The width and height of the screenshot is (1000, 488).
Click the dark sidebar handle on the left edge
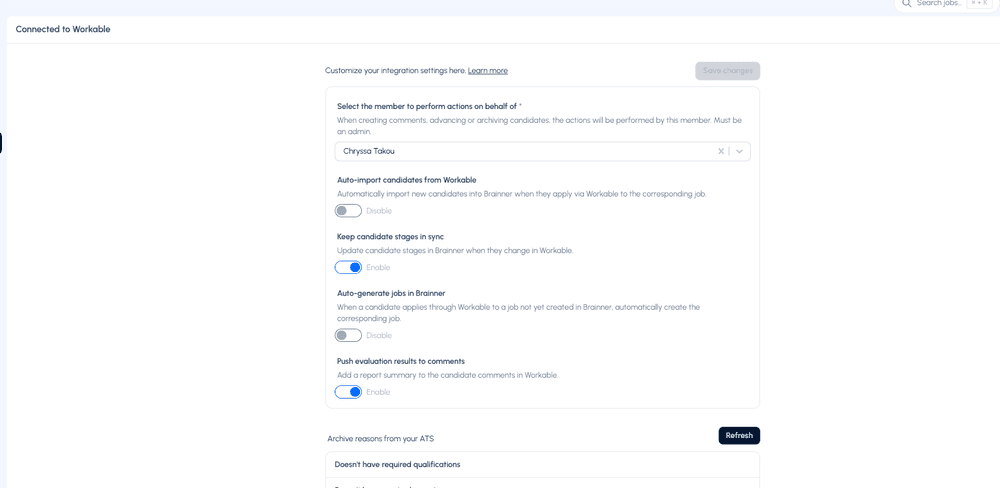[1, 143]
